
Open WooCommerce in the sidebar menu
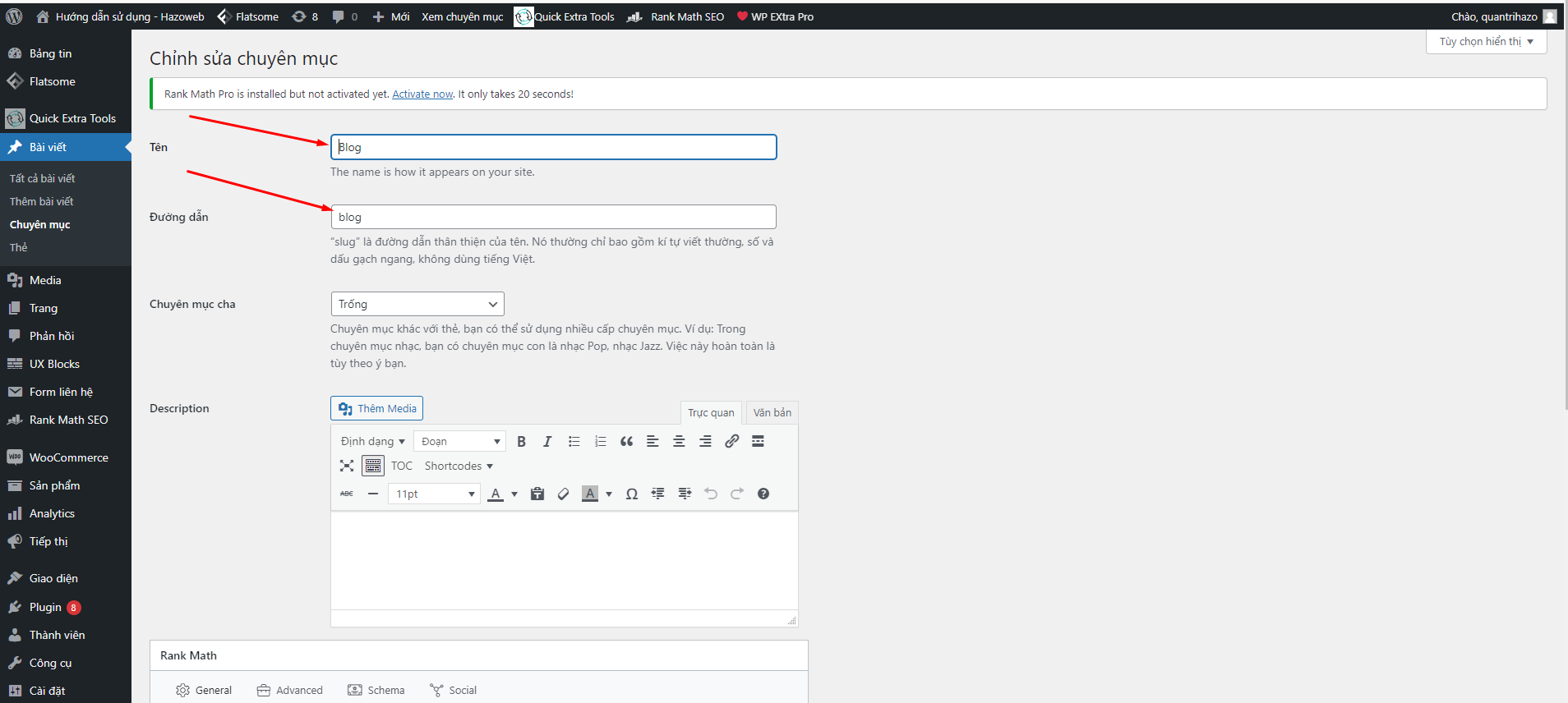pyautogui.click(x=68, y=457)
